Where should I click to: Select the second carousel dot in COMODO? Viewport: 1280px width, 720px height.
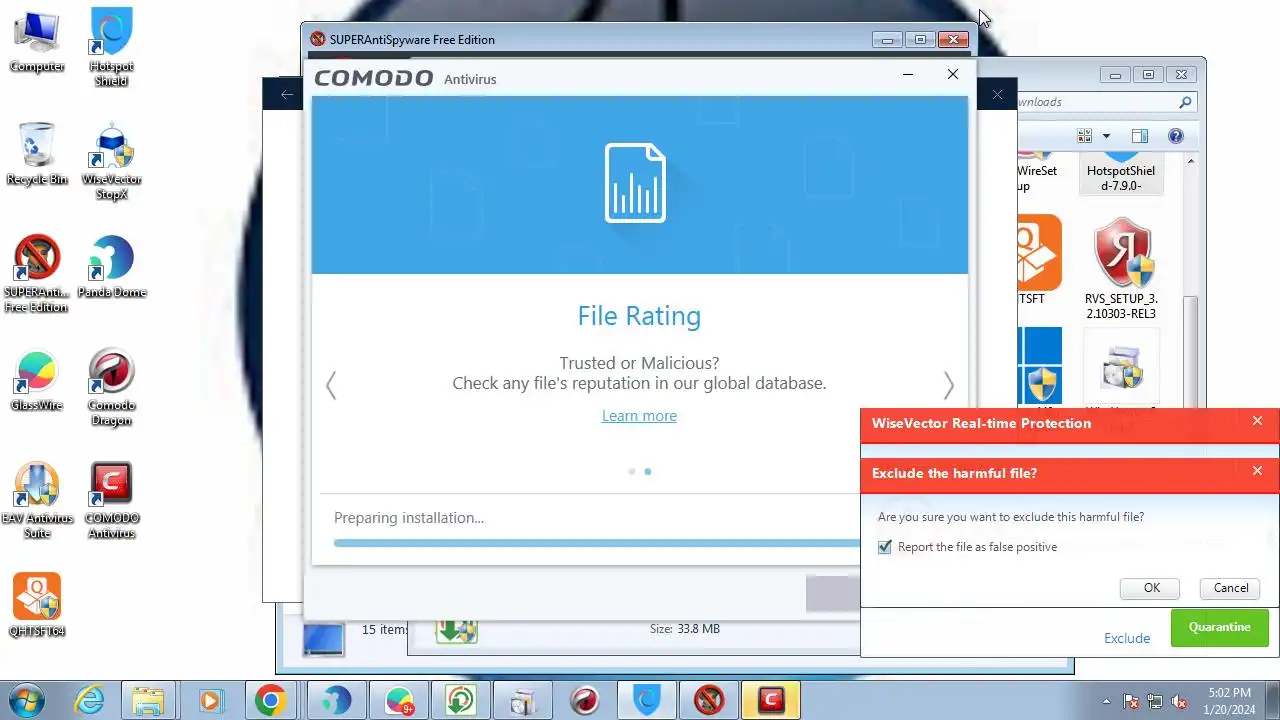pyautogui.click(x=648, y=472)
